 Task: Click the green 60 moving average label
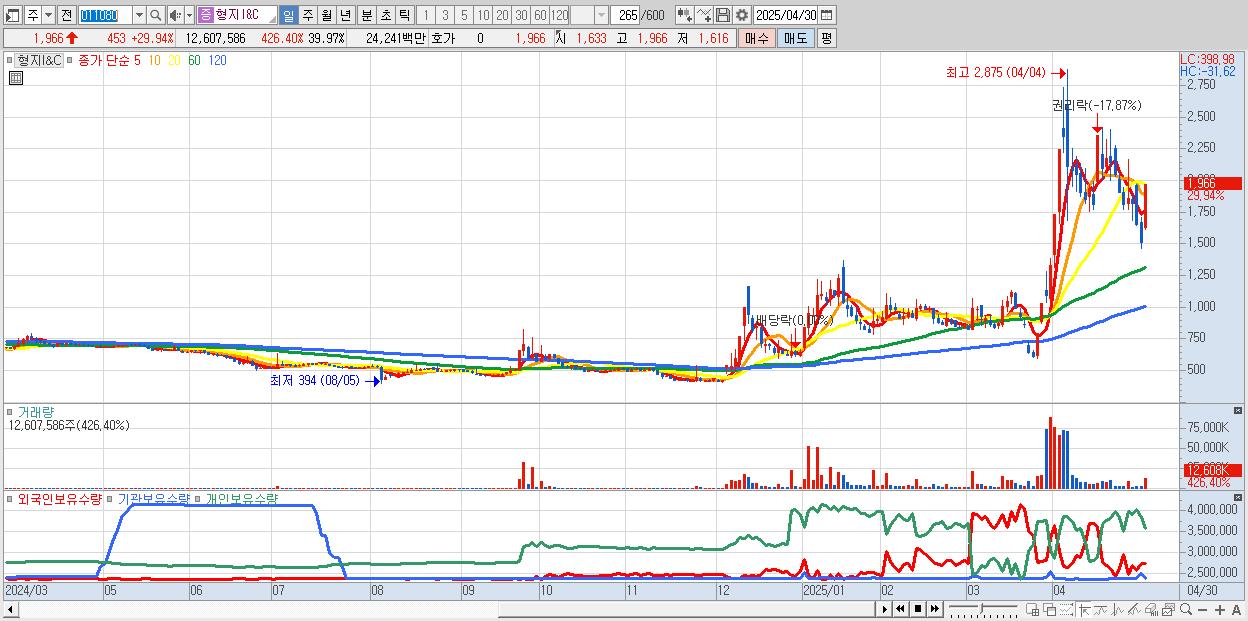click(x=195, y=60)
